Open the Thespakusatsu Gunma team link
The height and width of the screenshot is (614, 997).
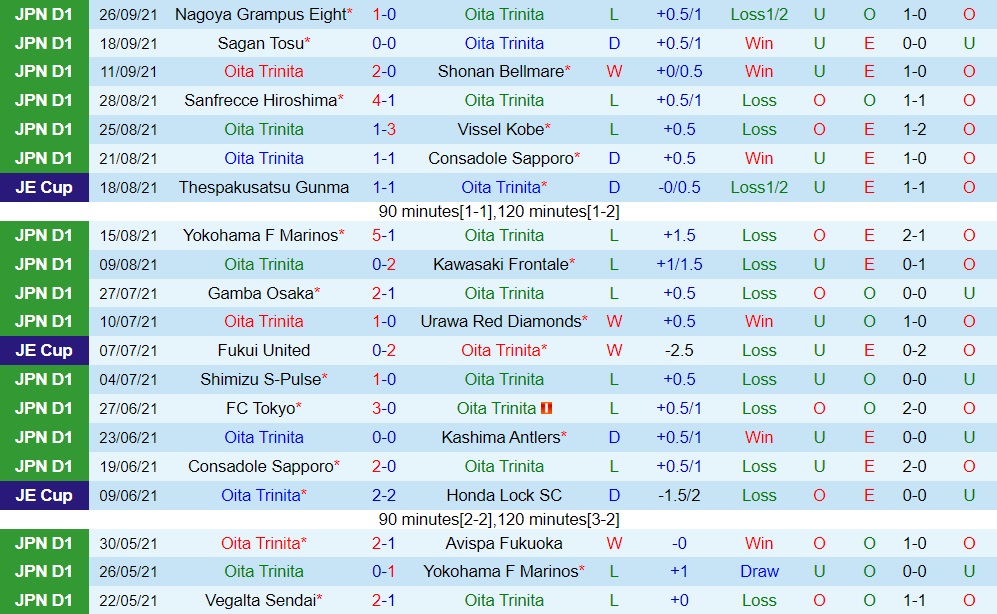tap(264, 187)
